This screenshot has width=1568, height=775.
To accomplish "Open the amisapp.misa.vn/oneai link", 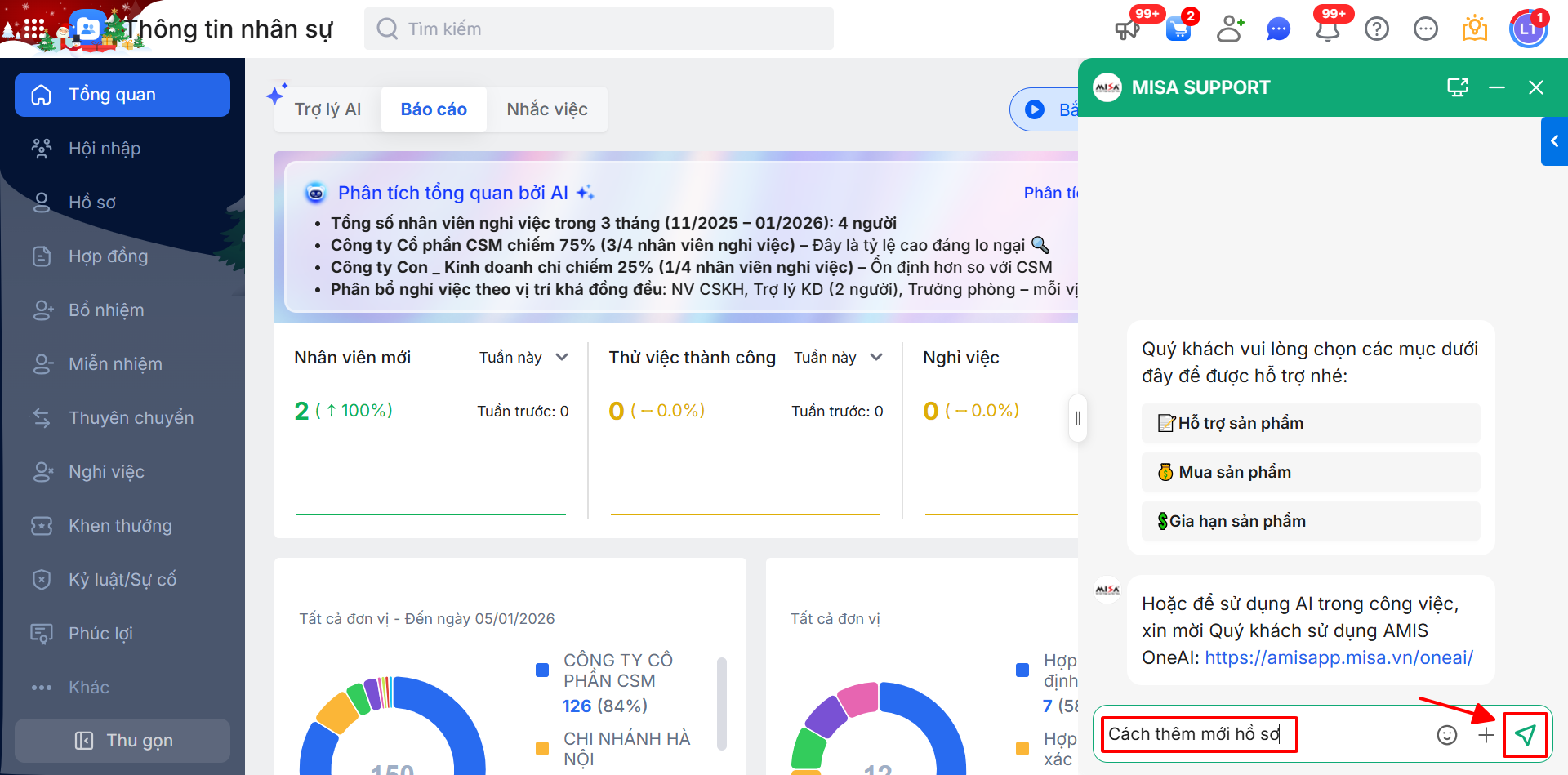I will (x=1339, y=657).
